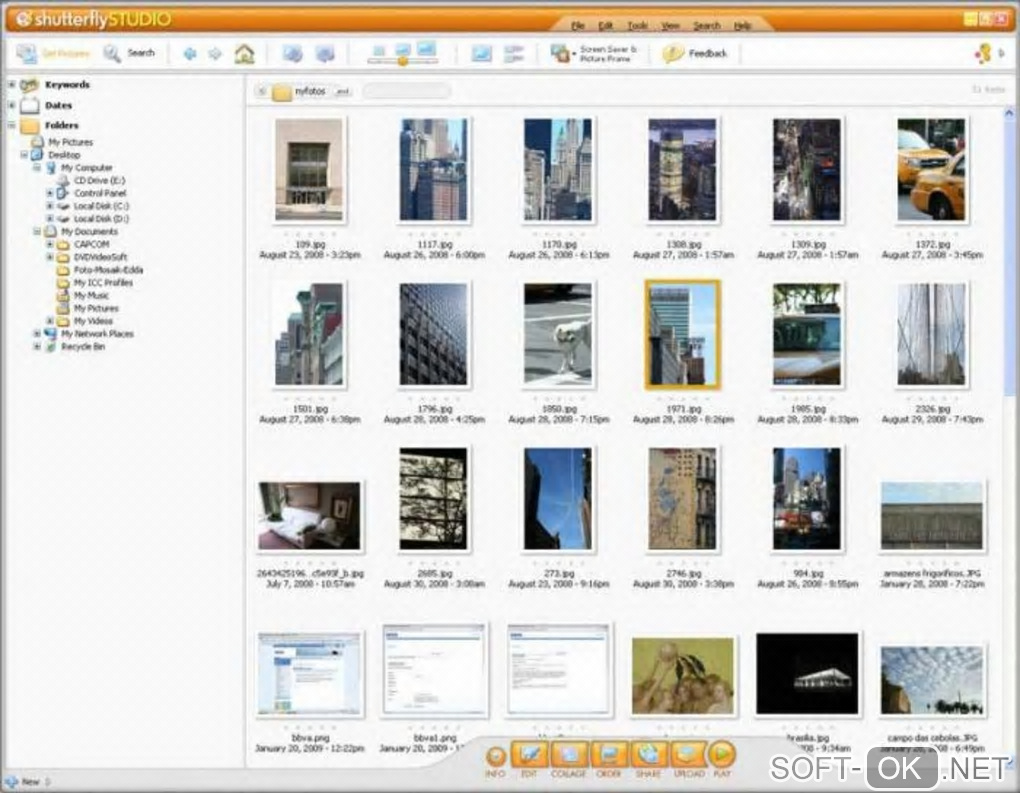Collapse the My Documents node
Viewport: 1020px width, 793px height.
[37, 232]
